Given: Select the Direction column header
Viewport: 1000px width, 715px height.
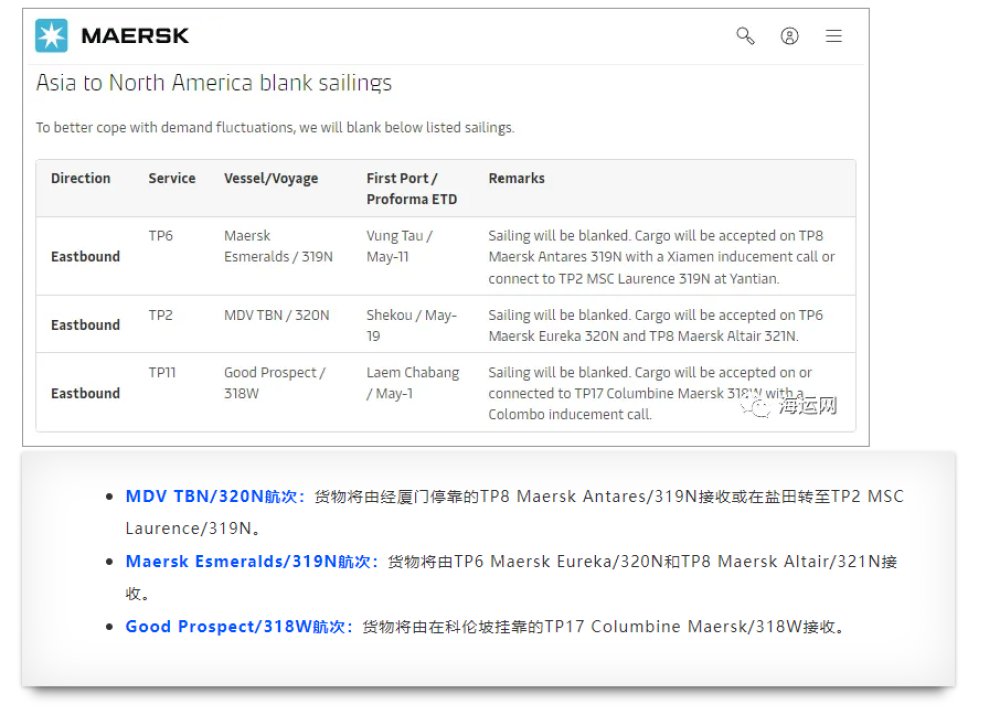Looking at the screenshot, I should [80, 178].
